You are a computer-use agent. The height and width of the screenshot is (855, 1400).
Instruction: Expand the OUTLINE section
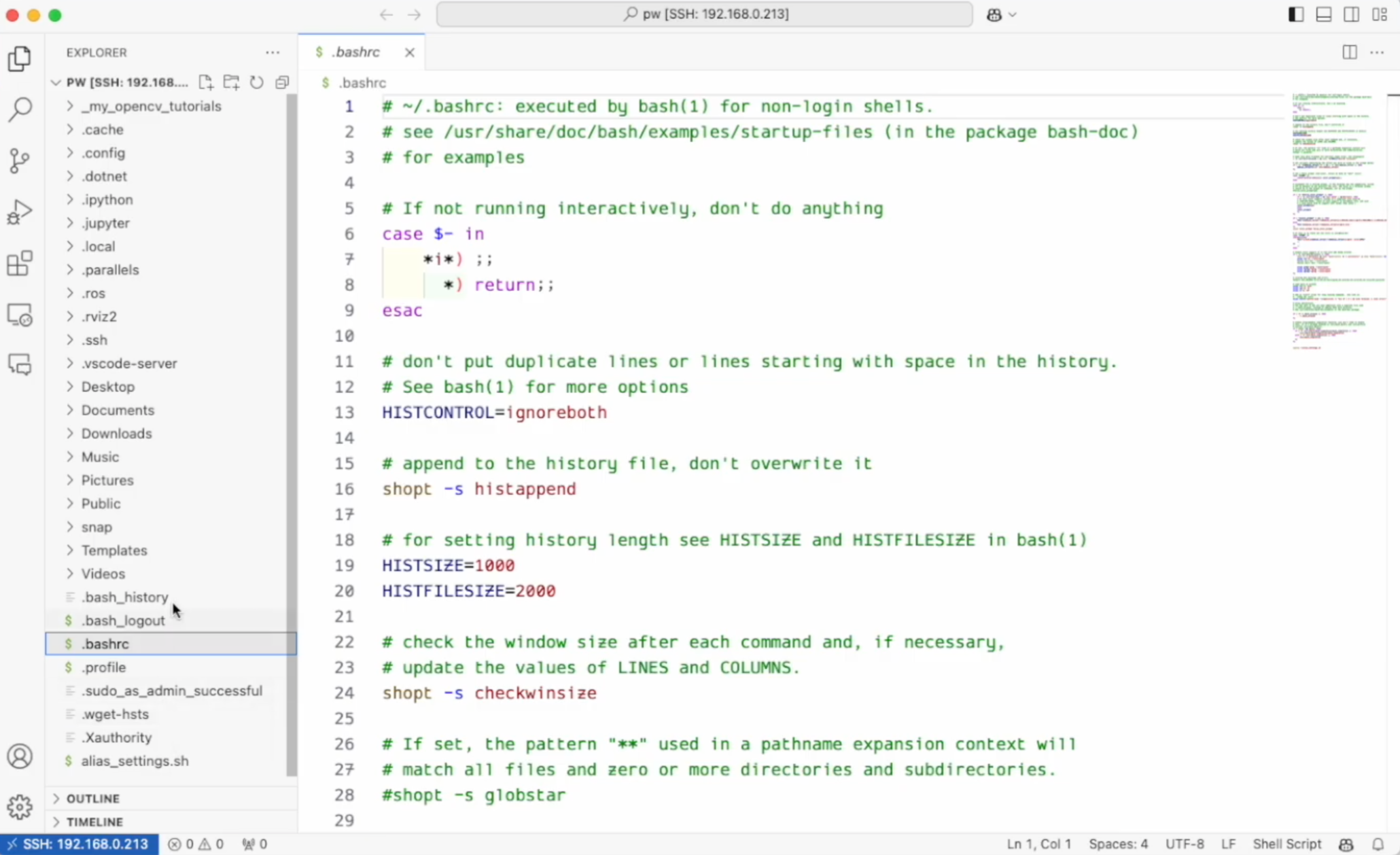pos(93,799)
